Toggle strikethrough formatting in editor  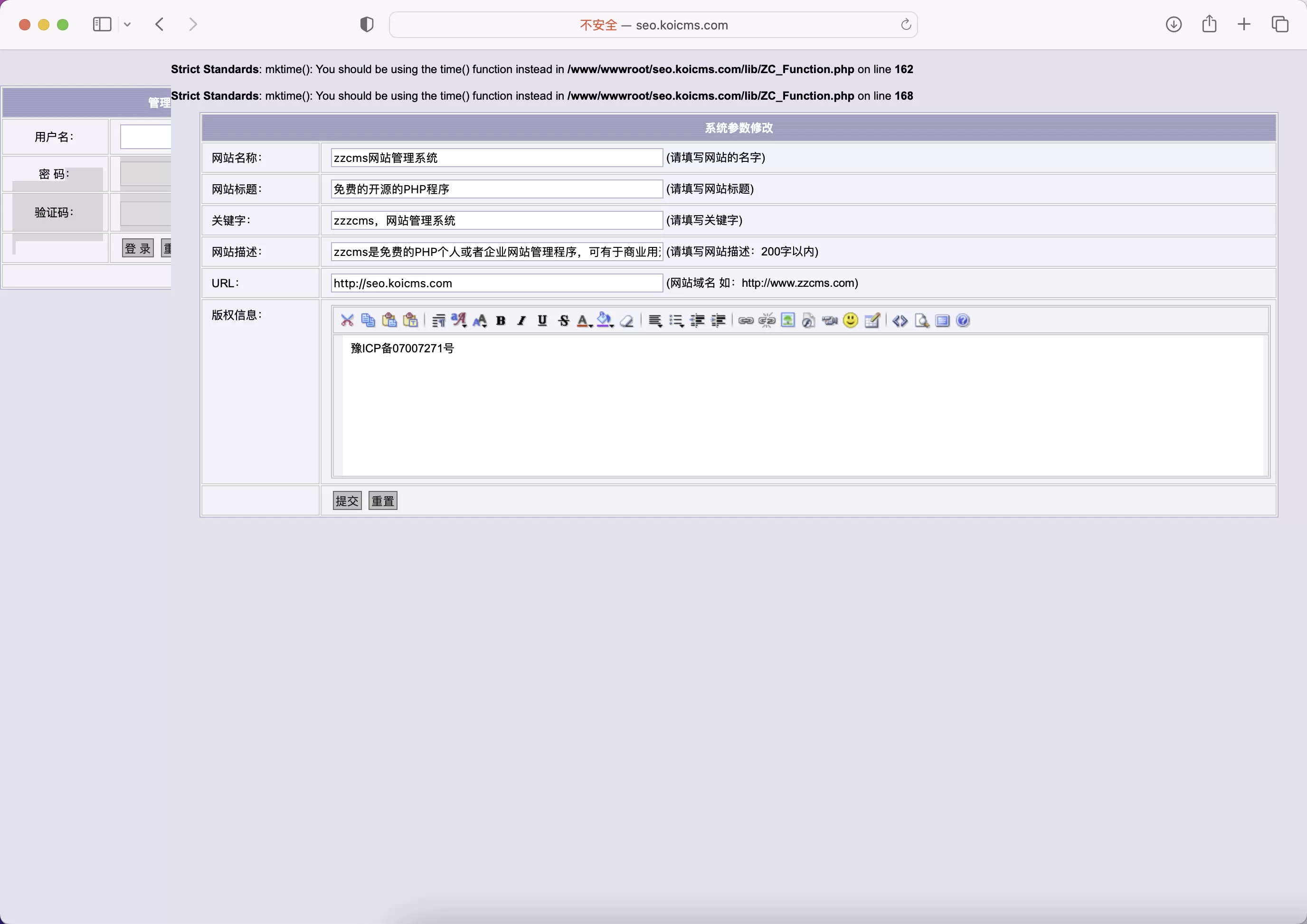[x=564, y=321]
